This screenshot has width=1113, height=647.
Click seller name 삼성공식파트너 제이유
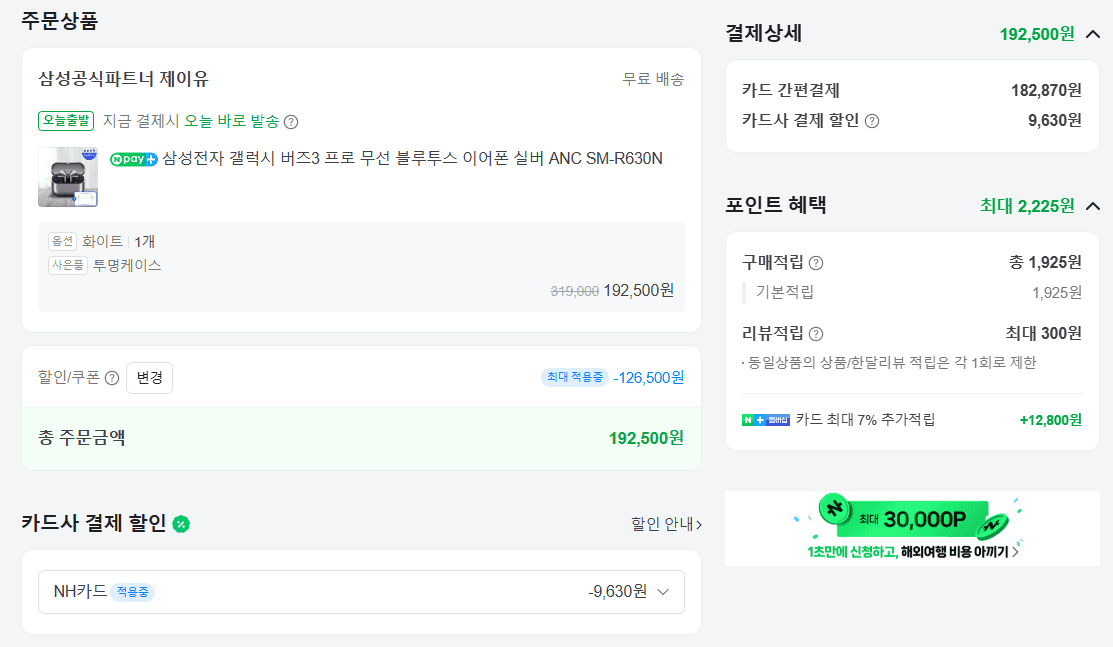pyautogui.click(x=124, y=79)
